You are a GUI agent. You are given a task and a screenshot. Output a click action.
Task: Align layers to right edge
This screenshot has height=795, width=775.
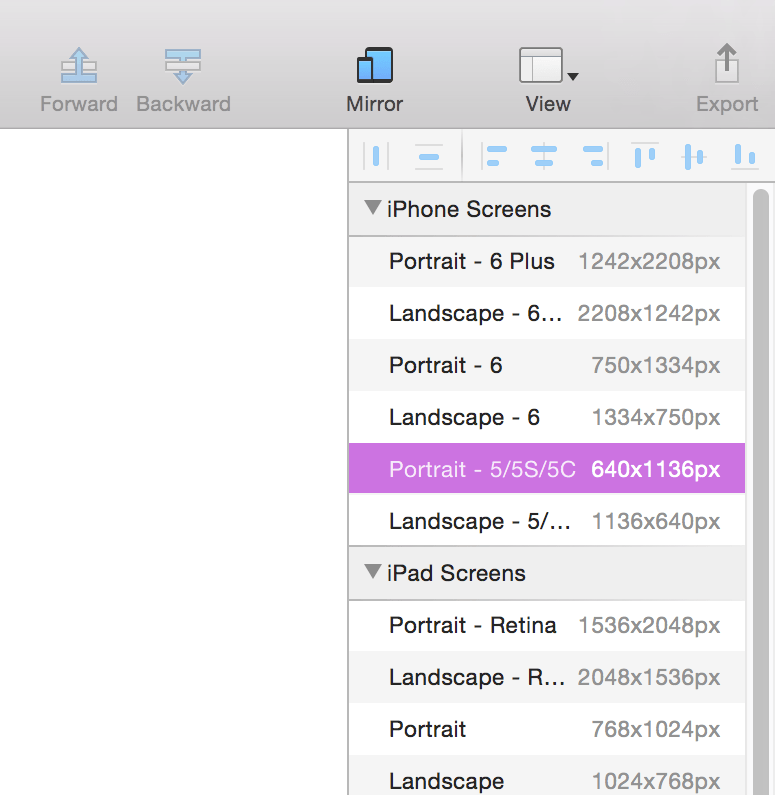pyautogui.click(x=593, y=156)
